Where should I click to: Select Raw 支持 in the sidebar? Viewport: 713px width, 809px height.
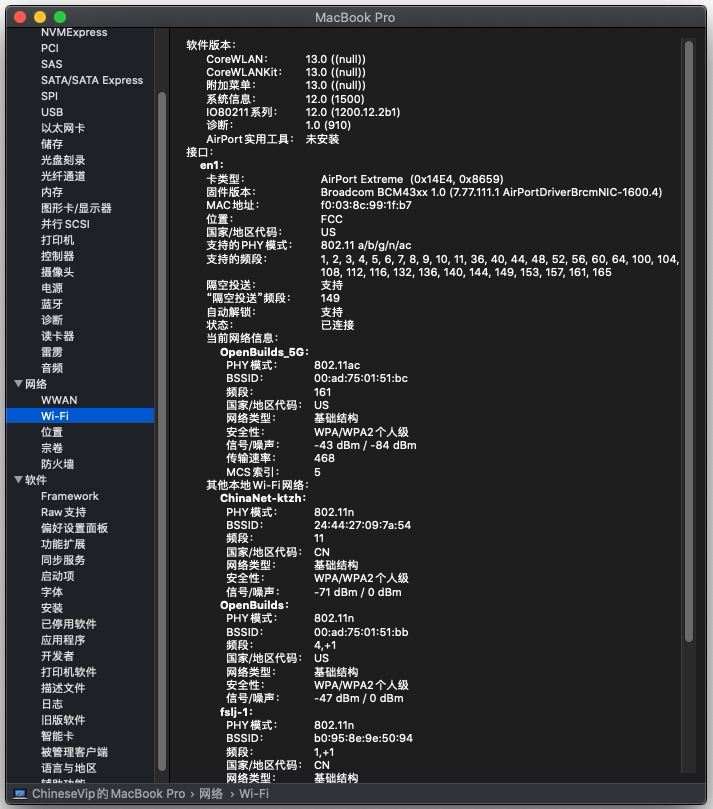[63, 512]
